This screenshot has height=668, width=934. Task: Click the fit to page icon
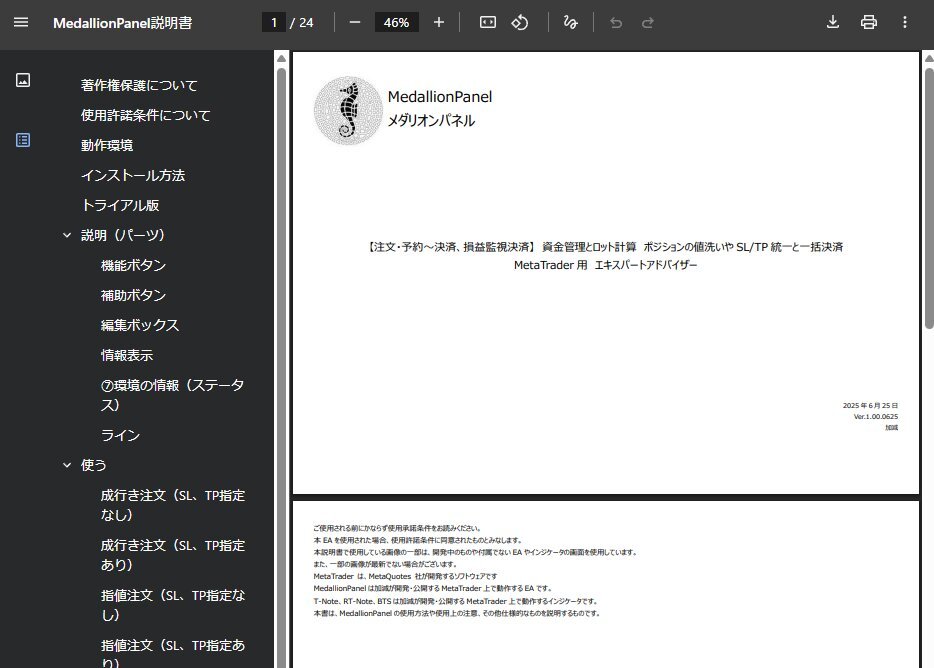click(x=488, y=23)
